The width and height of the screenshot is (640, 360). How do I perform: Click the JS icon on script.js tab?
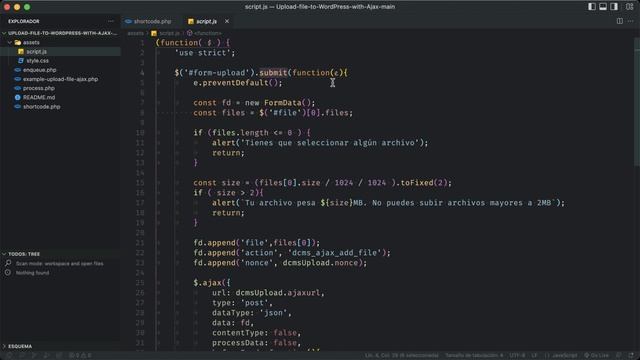pyautogui.click(x=191, y=21)
